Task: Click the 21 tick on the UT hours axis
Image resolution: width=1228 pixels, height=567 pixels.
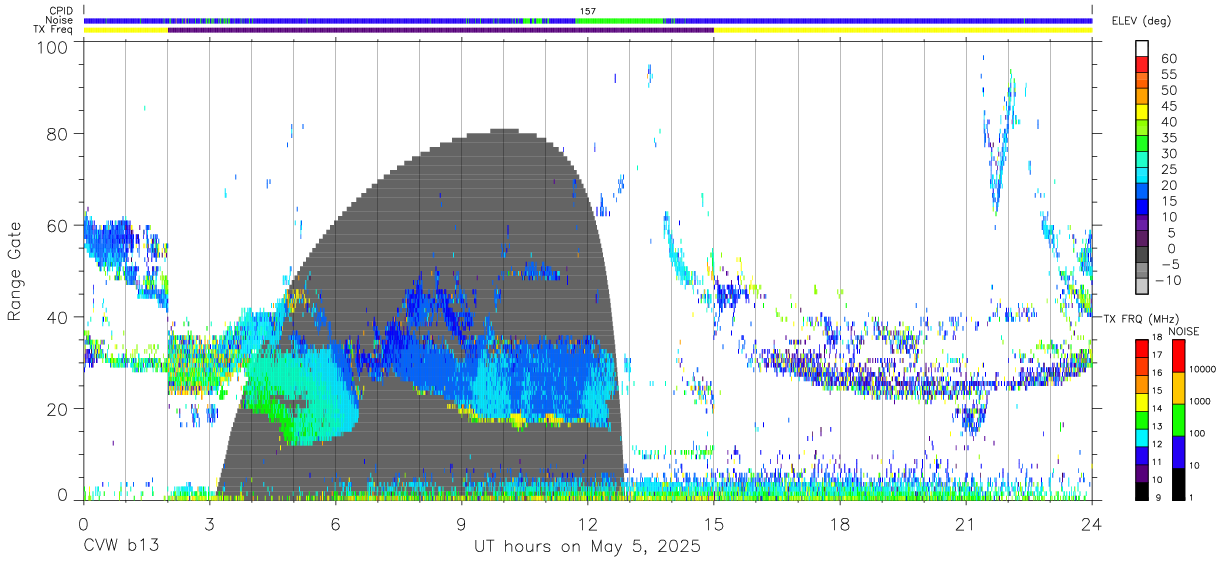Action: pyautogui.click(x=965, y=523)
